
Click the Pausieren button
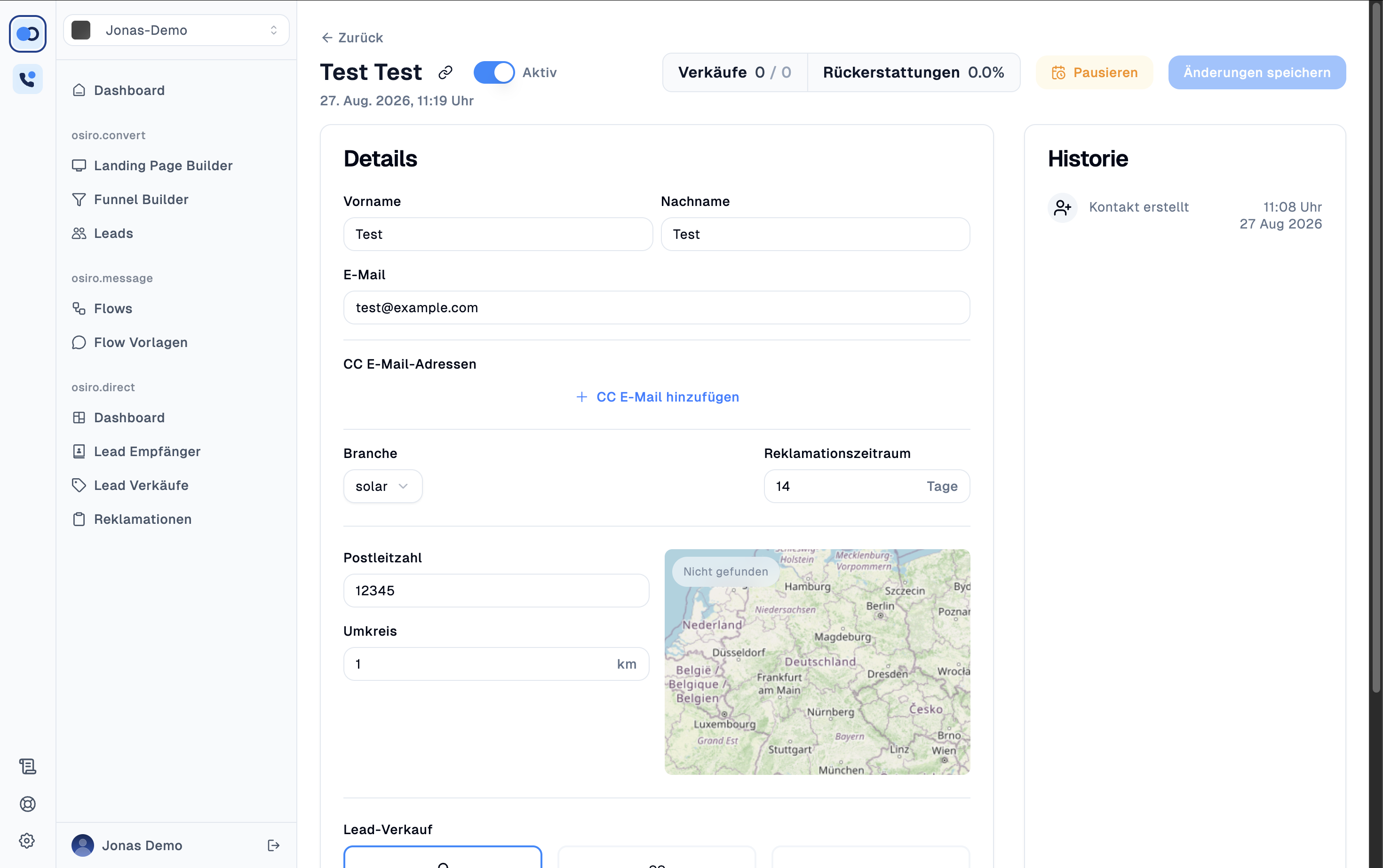[x=1094, y=72]
